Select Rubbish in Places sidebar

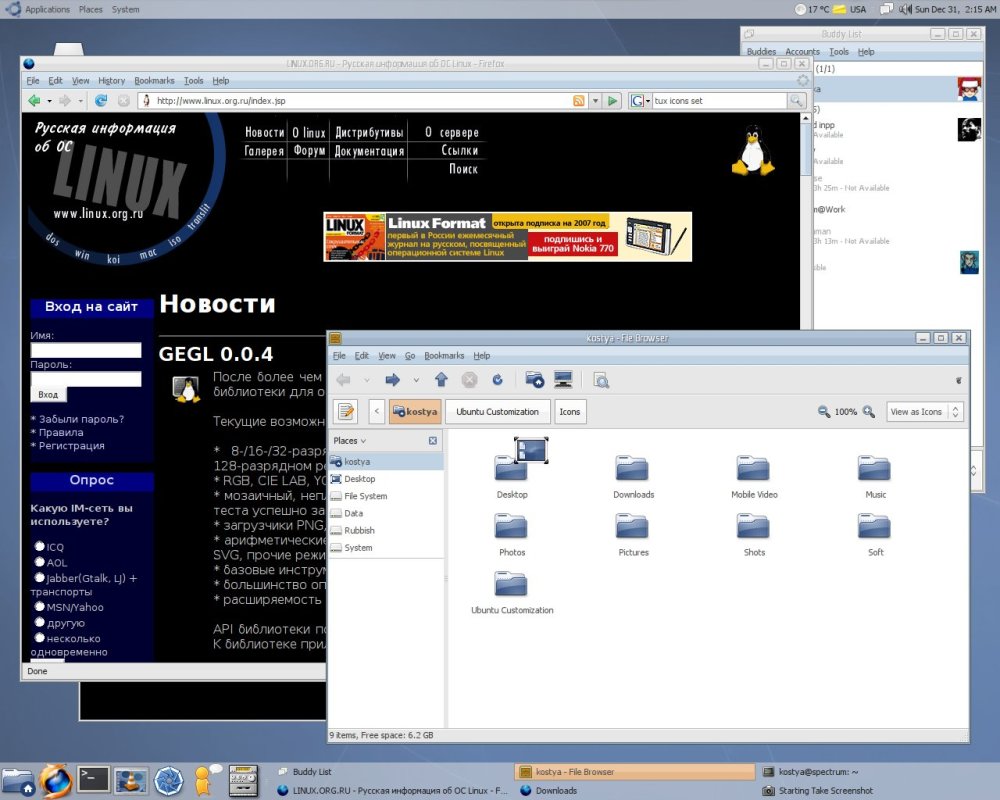pos(359,530)
